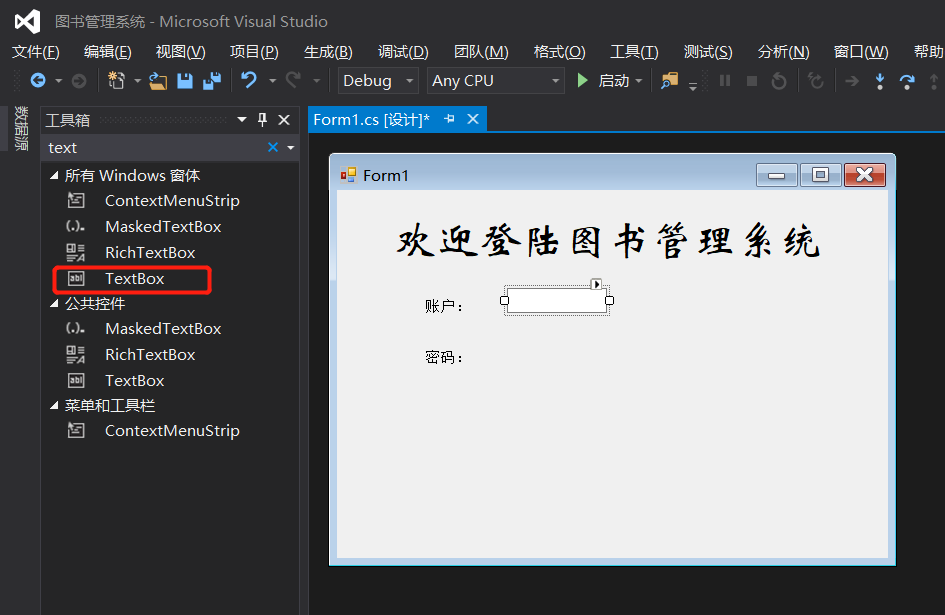Viewport: 945px width, 615px height.
Task: Open the Any CPU platform dropdown
Action: pos(555,81)
